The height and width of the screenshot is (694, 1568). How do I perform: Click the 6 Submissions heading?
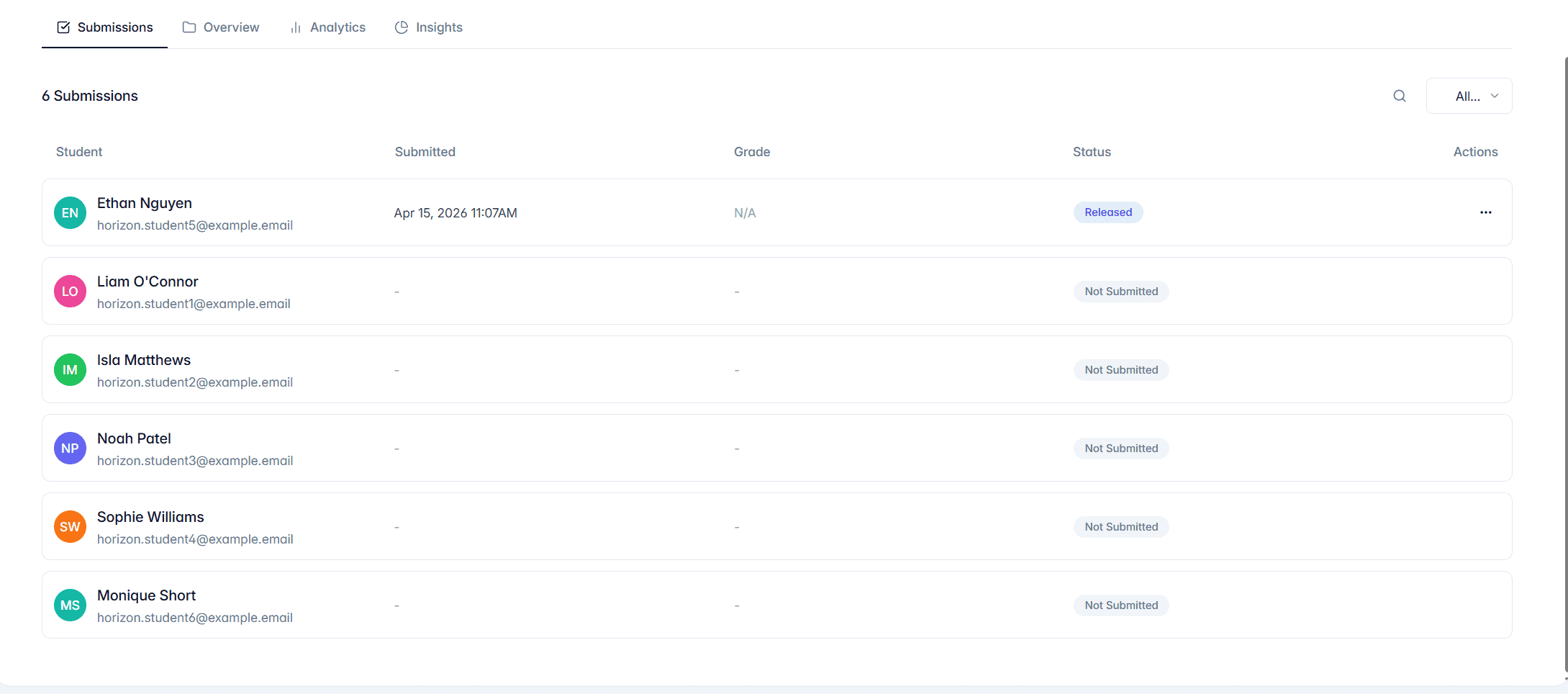[90, 96]
